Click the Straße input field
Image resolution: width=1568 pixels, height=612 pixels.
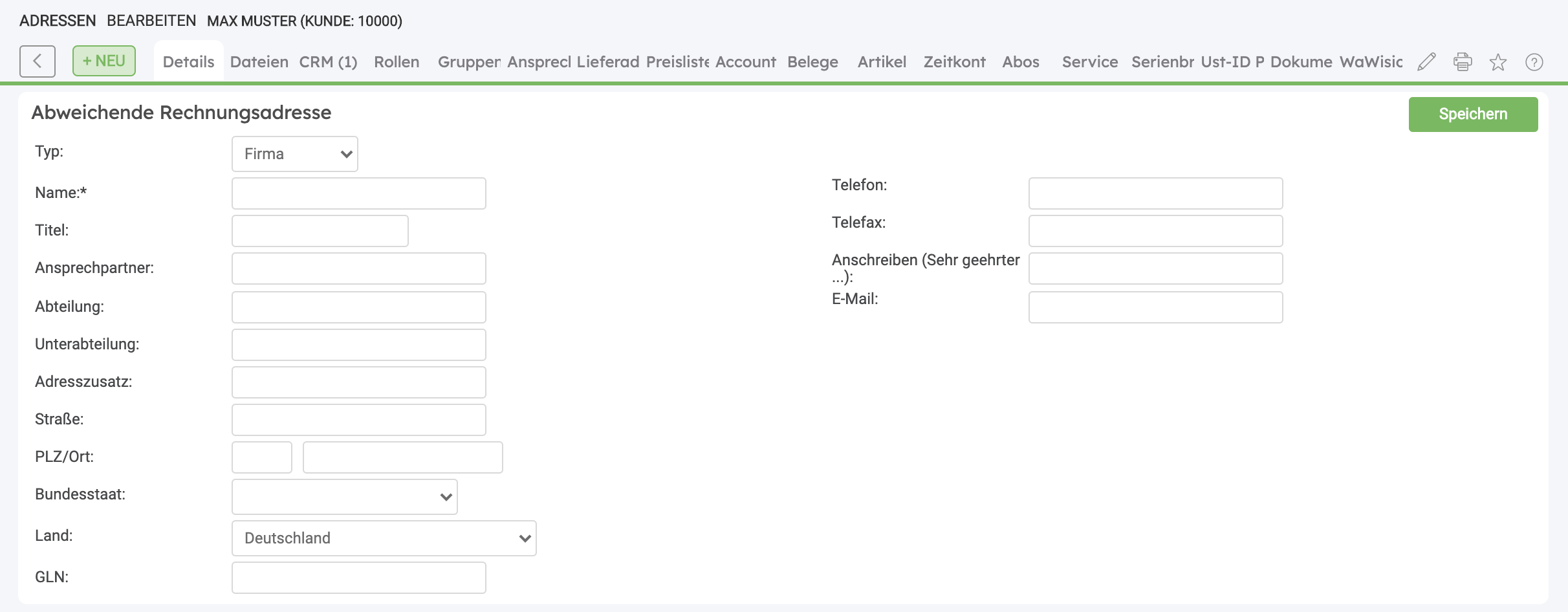coord(358,420)
